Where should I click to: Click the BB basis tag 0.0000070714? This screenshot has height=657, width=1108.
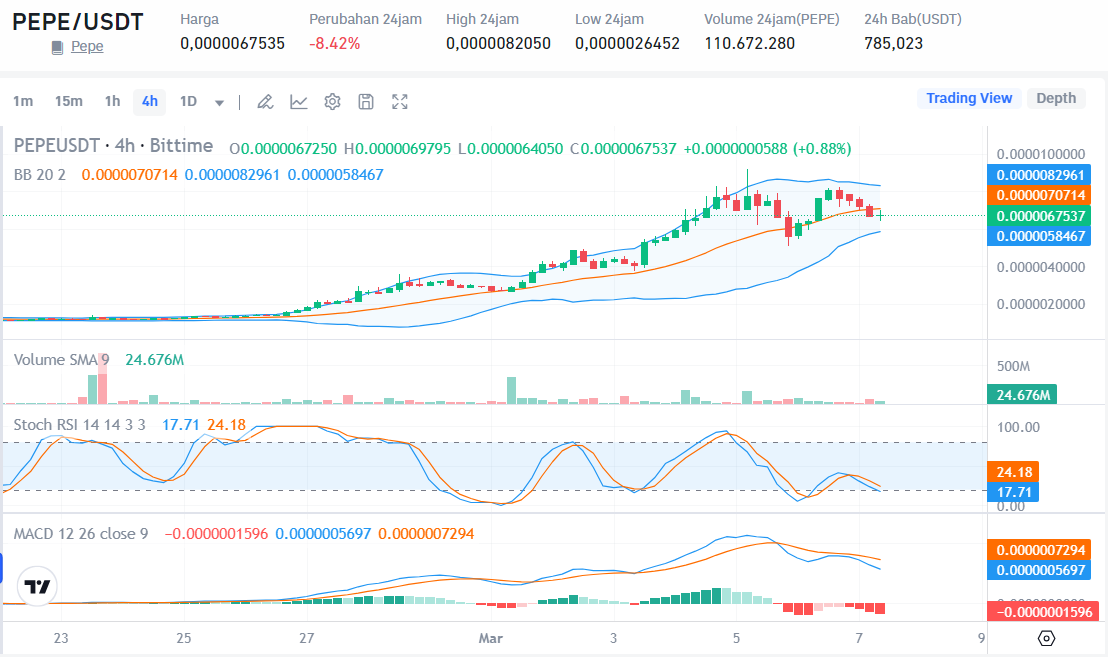1040,195
